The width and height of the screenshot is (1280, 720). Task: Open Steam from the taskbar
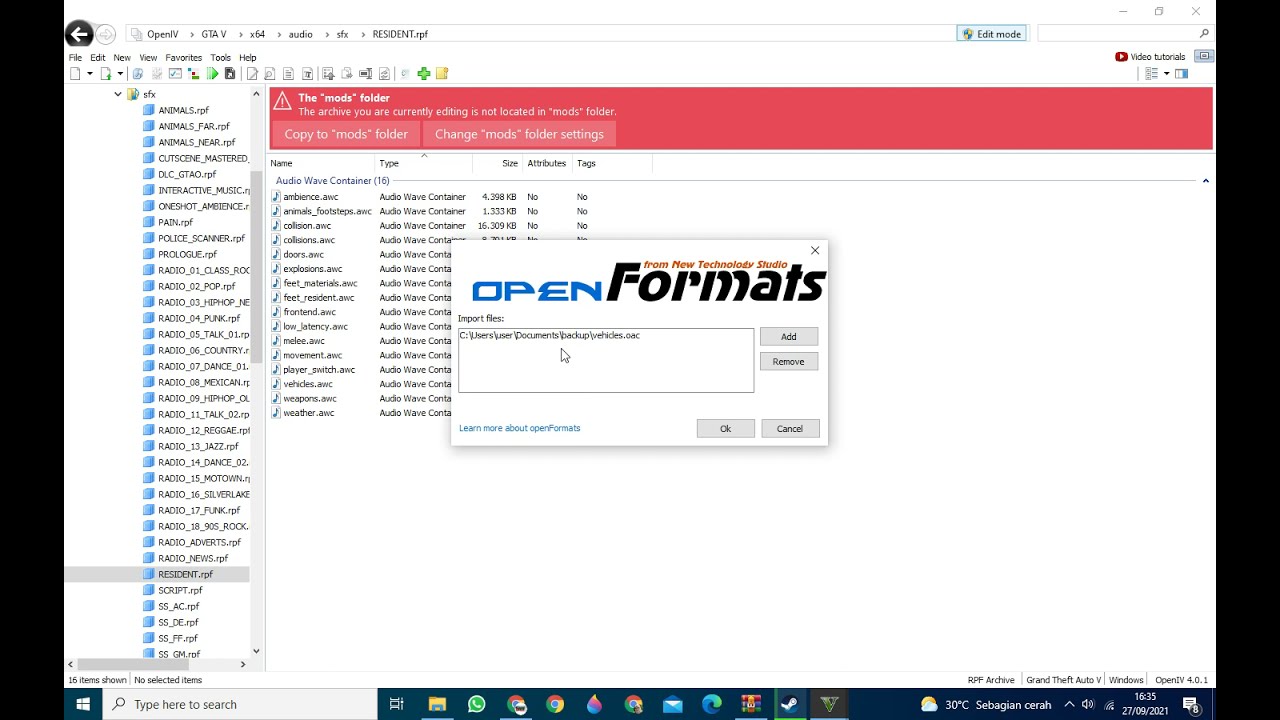tap(789, 704)
